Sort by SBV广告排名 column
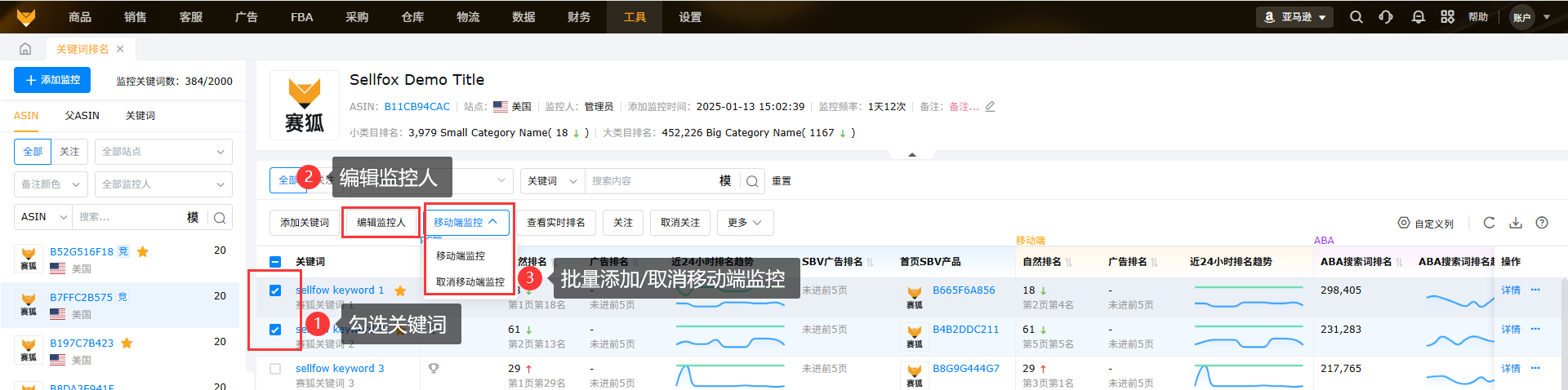Image resolution: width=1568 pixels, height=390 pixels. (870, 262)
